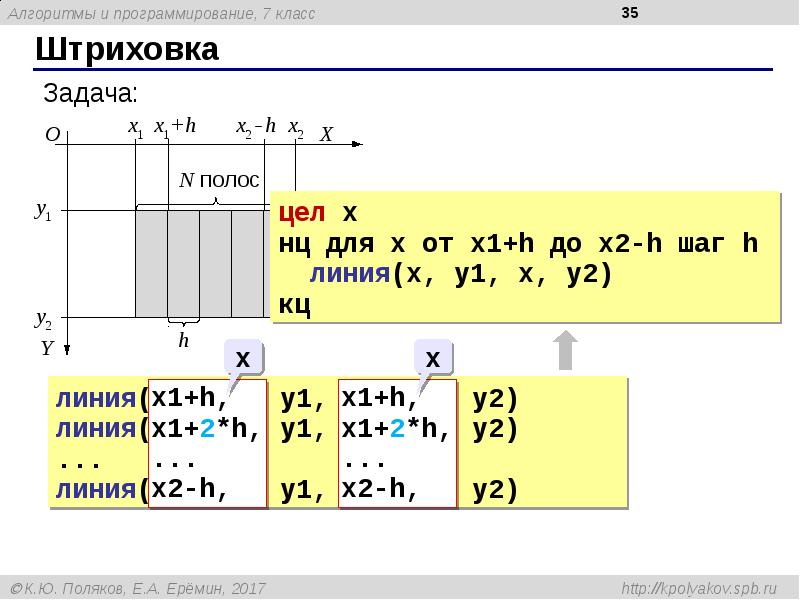Select the "N полос" label above the brace

coord(218,181)
